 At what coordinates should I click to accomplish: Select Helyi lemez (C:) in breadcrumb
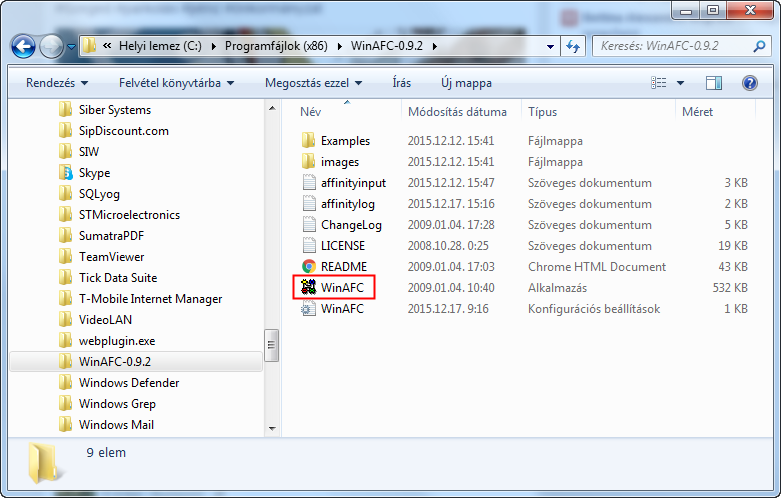coord(160,46)
